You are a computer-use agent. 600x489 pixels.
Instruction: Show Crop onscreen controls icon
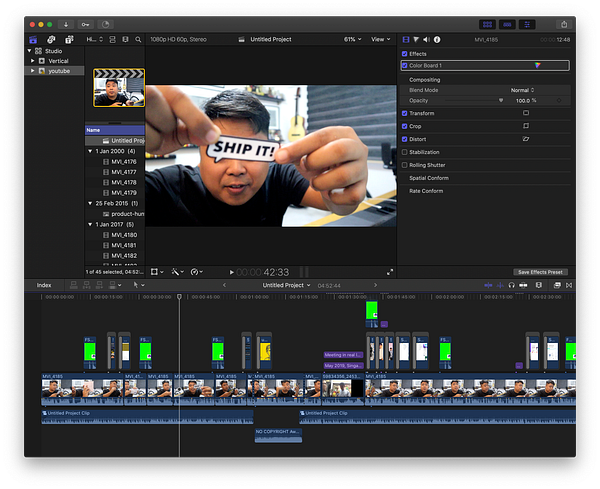click(x=526, y=126)
